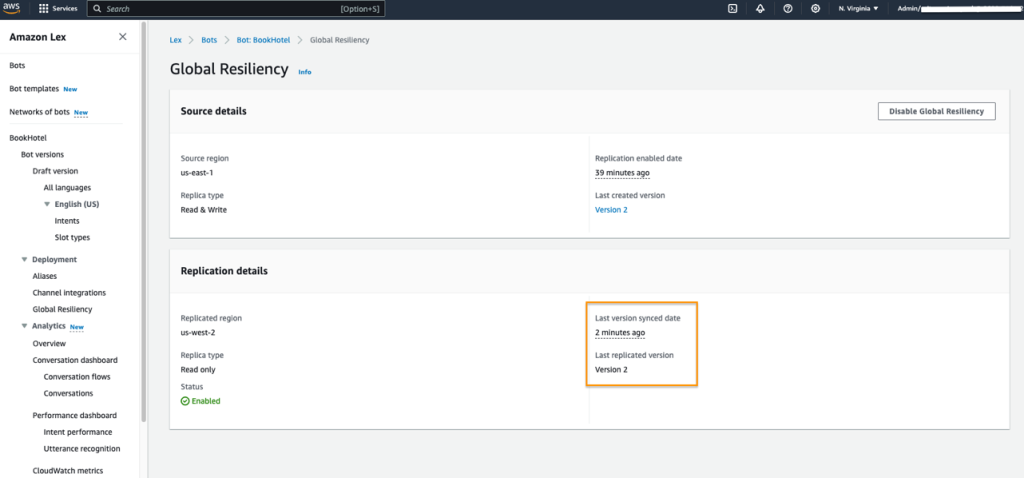Open the settings gear icon
1024x478 pixels.
815,9
